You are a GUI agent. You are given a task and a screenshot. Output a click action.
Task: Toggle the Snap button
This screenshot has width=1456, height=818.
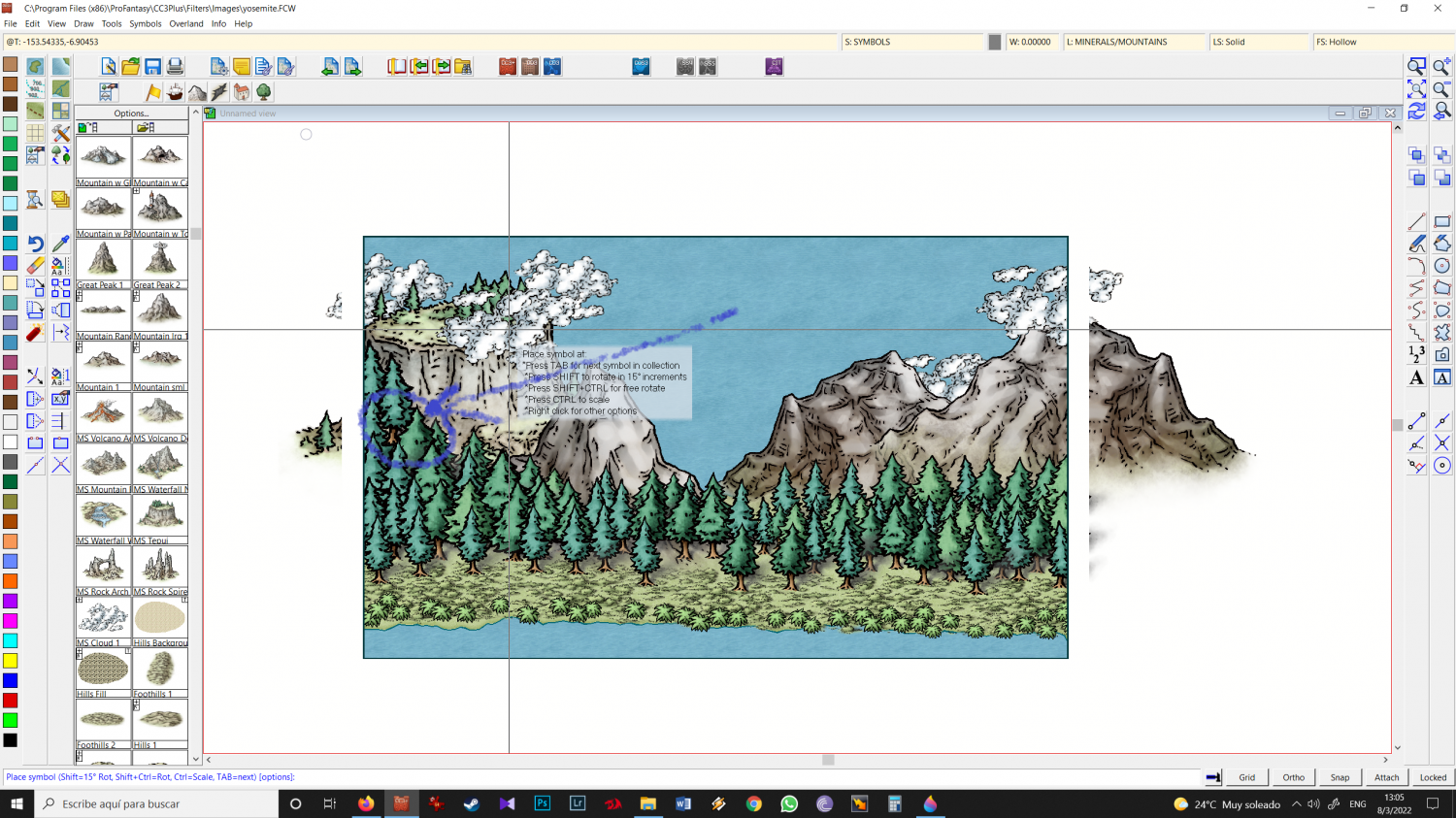click(1340, 777)
